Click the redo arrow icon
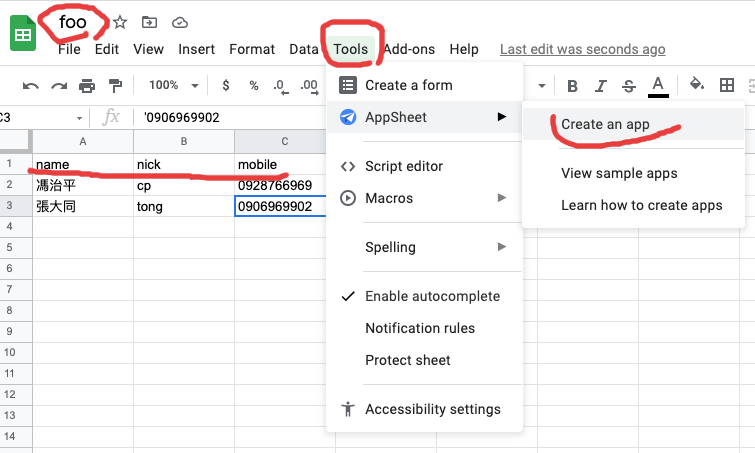Image resolution: width=755 pixels, height=453 pixels. pos(59,86)
